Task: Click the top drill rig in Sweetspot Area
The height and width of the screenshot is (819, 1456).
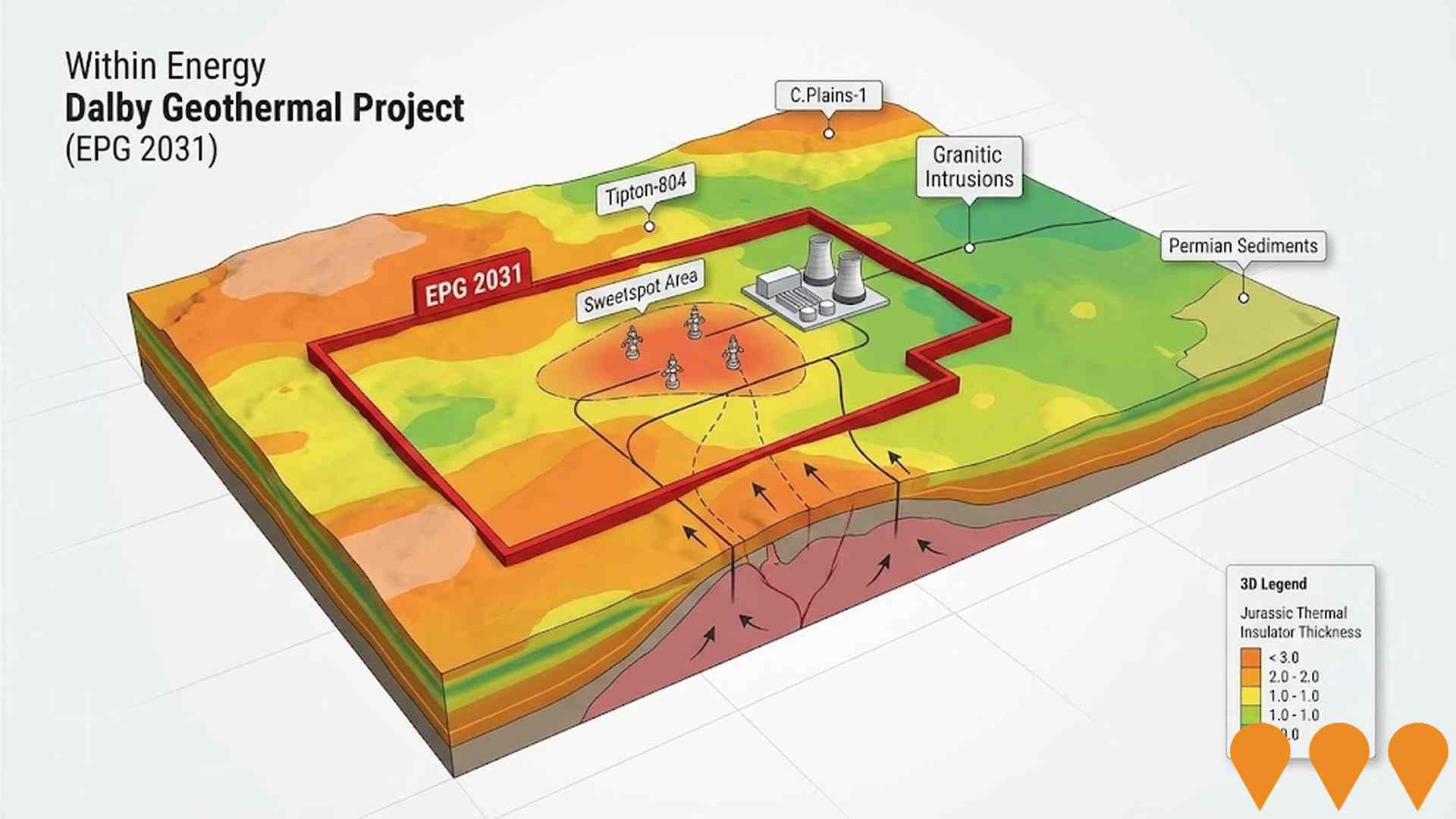Action: point(694,323)
